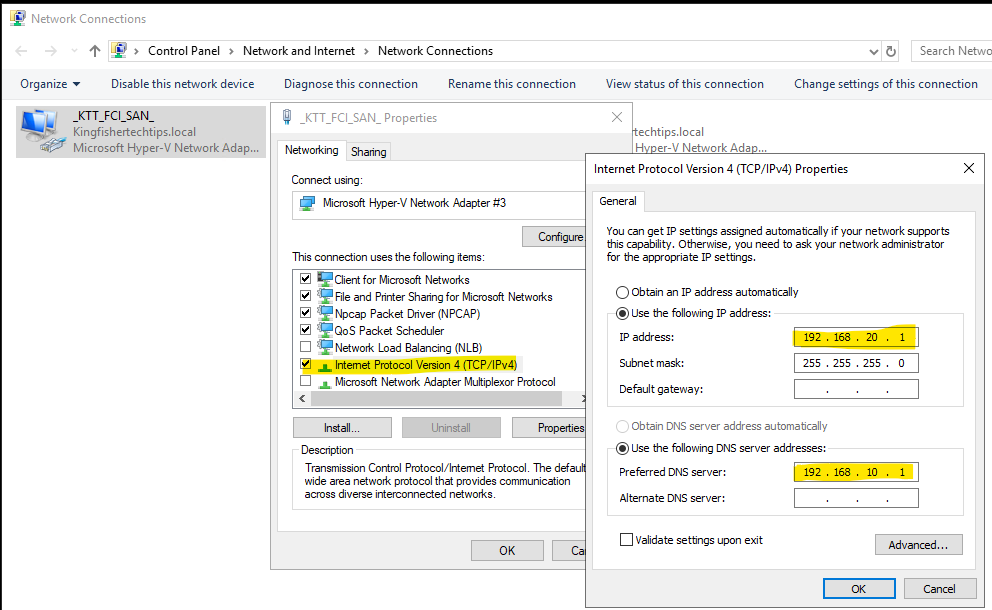Click the Preferred DNS server field
The height and width of the screenshot is (610, 992).
click(856, 472)
